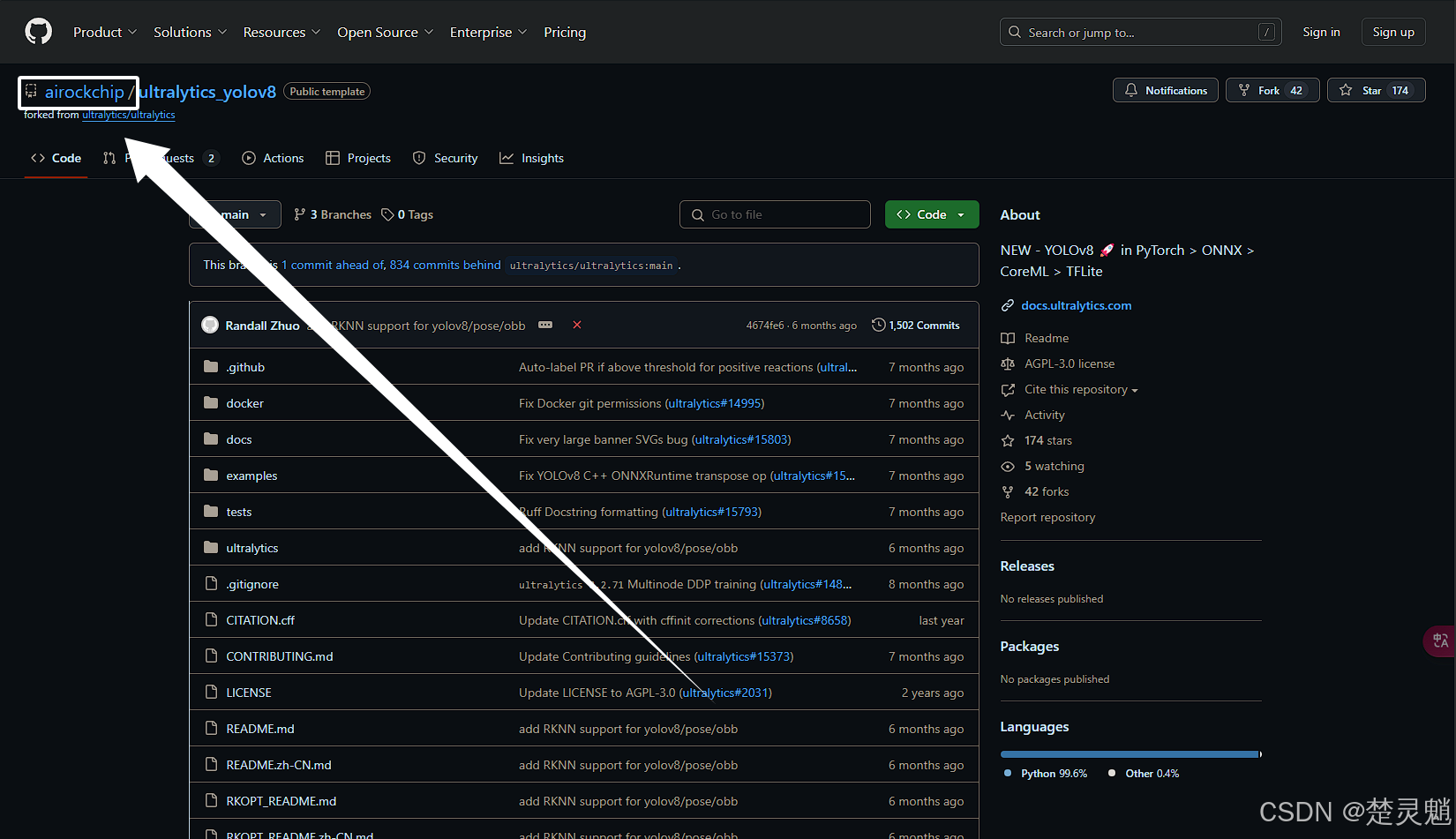Click the ultralytics folder icon
The image size is (1456, 839).
point(211,547)
